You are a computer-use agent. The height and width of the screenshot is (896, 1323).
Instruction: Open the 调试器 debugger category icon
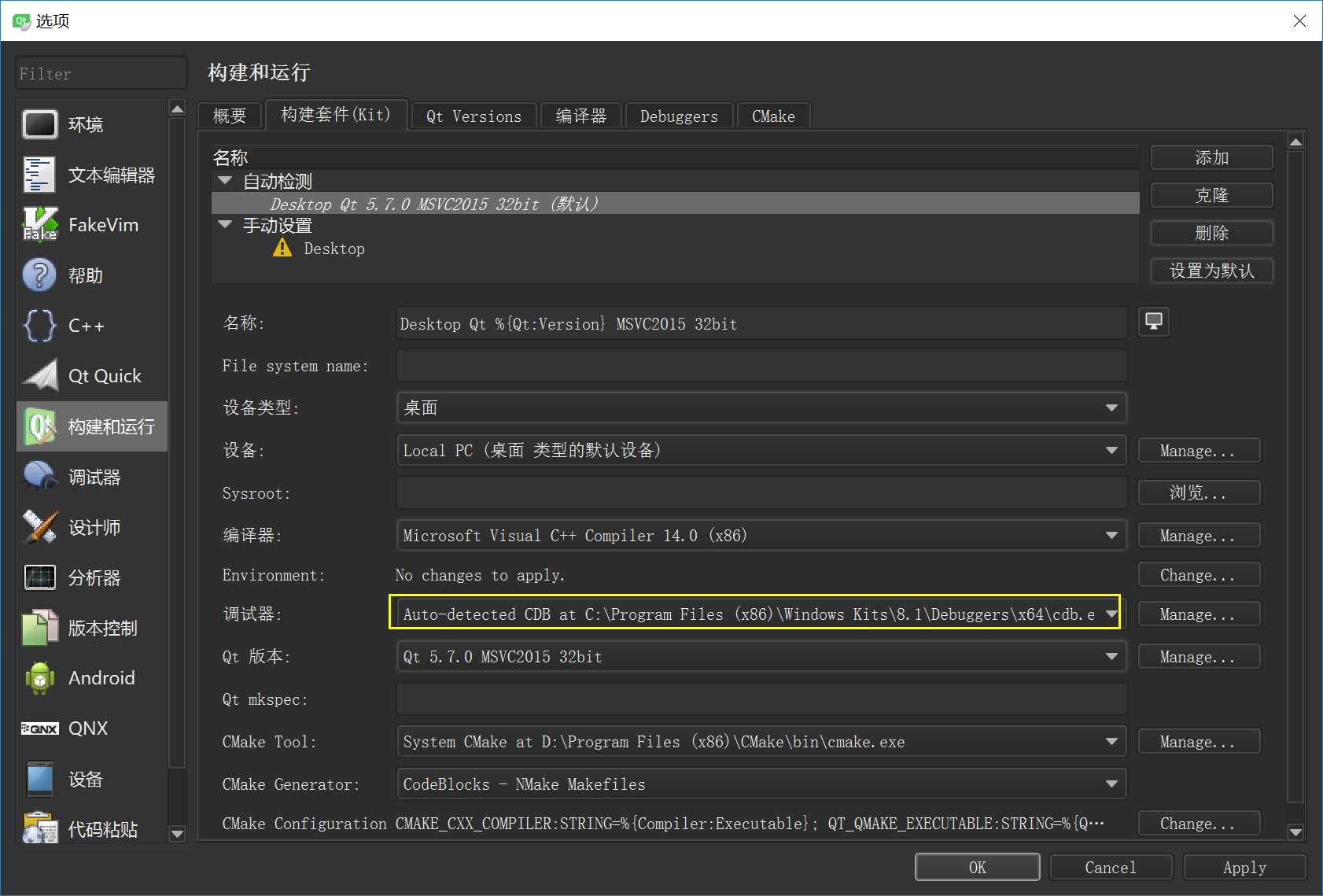point(39,477)
